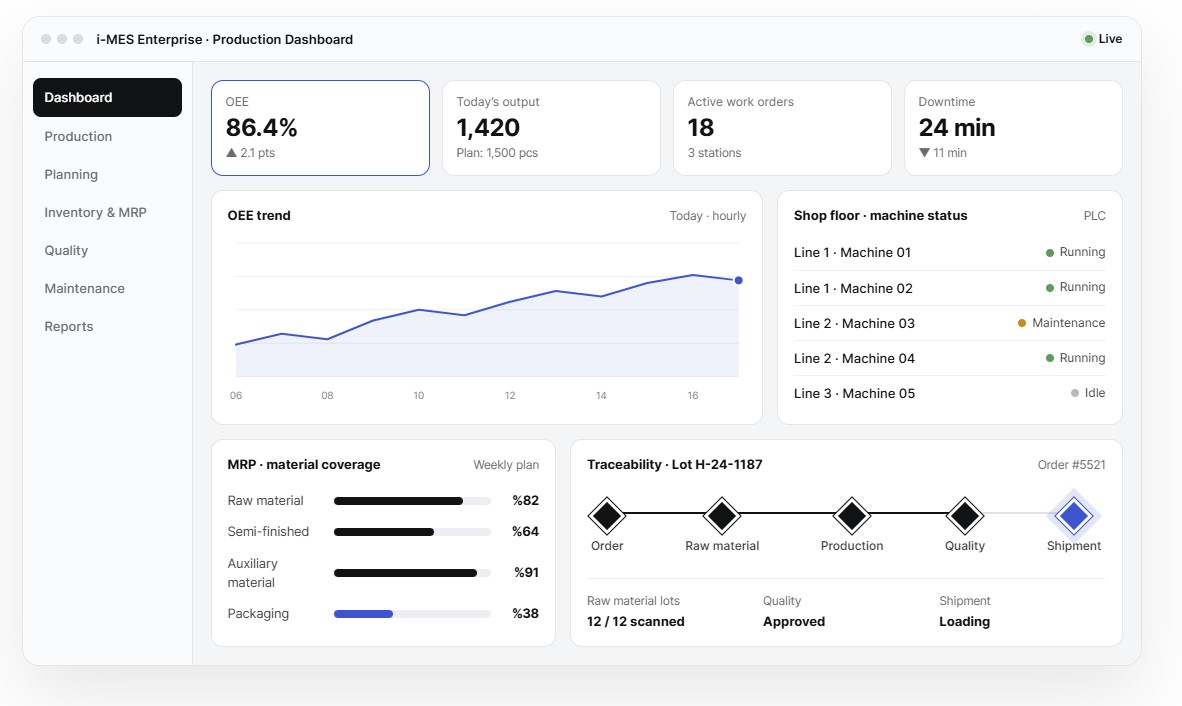Click the Quality diamond step
Image resolution: width=1182 pixels, height=706 pixels.
point(965,516)
